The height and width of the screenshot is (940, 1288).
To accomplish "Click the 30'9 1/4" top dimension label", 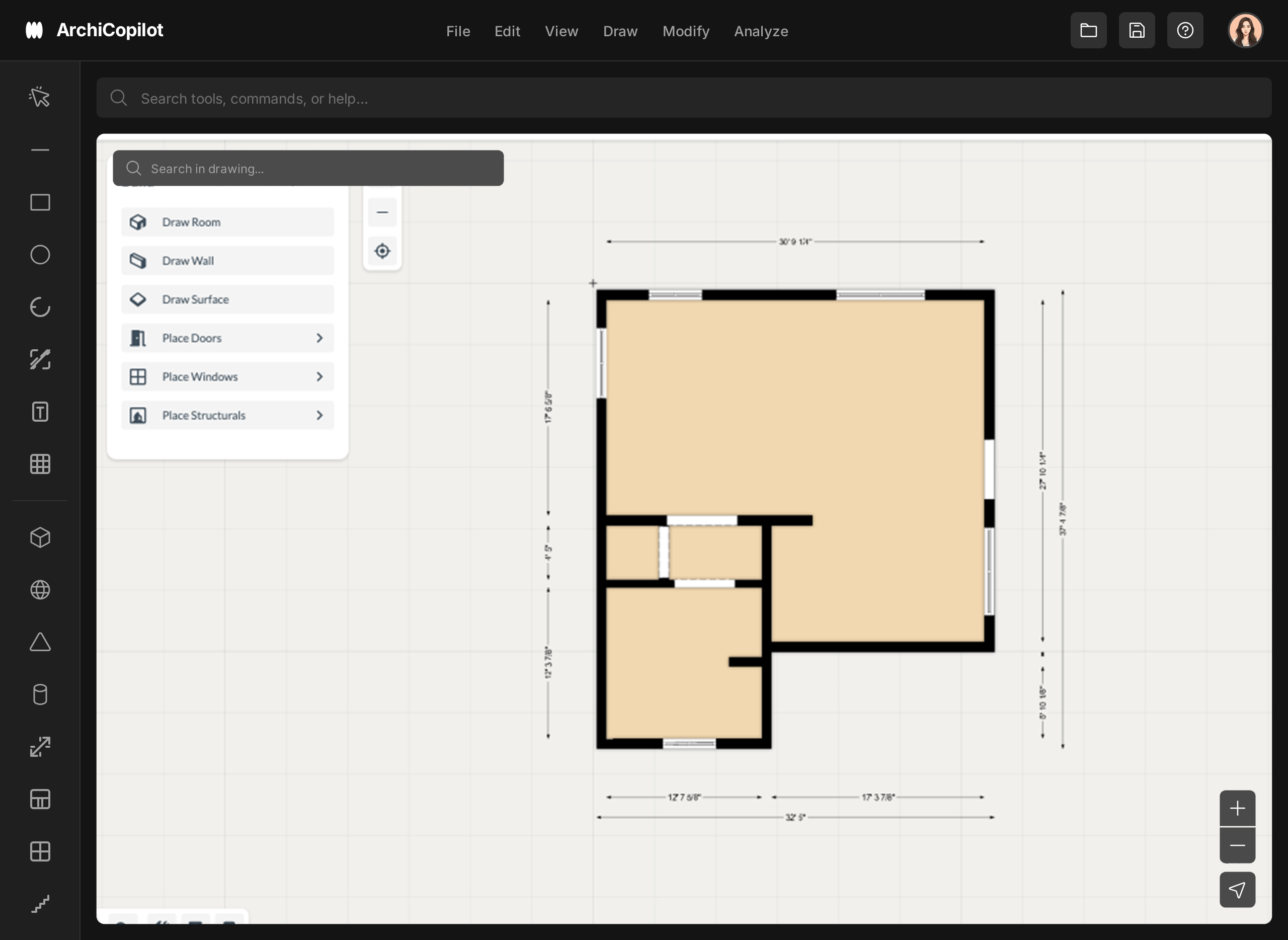I will pyautogui.click(x=795, y=242).
